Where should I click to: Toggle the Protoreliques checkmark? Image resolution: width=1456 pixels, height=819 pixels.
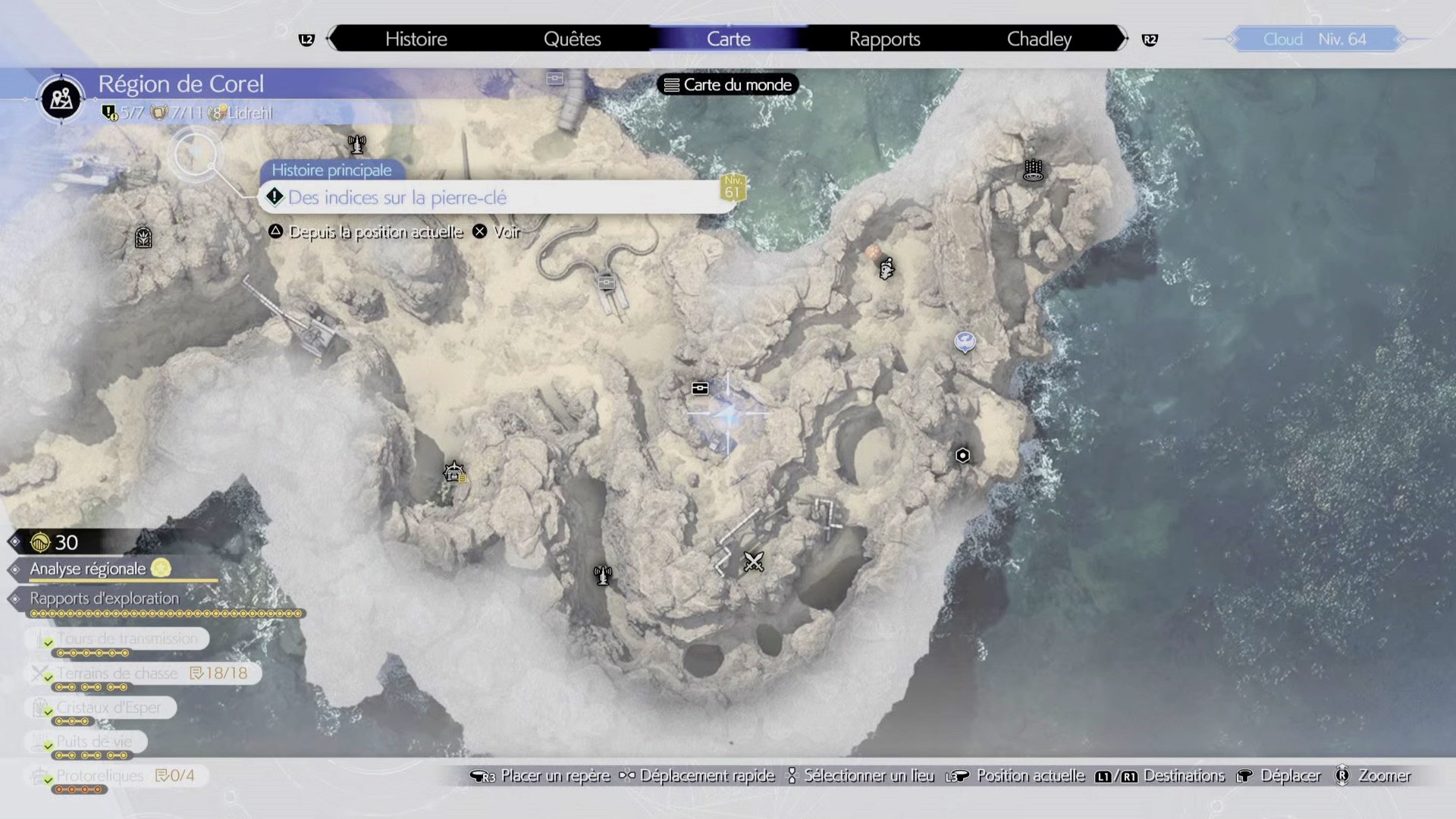49,780
